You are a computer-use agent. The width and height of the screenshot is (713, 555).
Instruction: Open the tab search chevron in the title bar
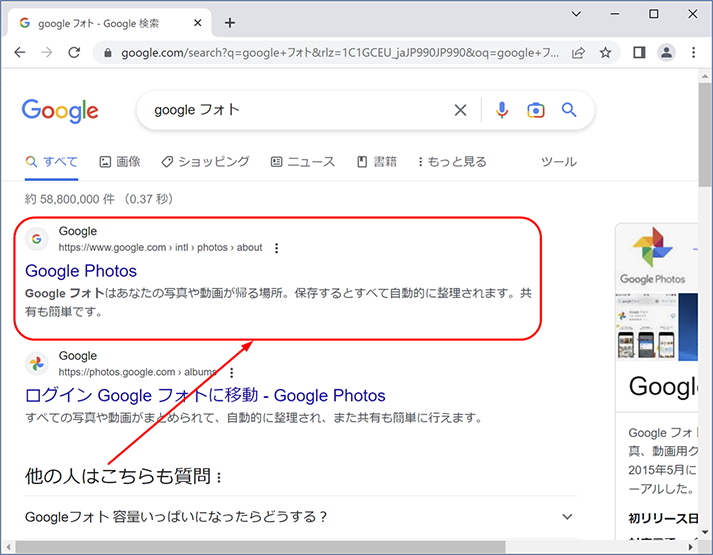click(576, 14)
